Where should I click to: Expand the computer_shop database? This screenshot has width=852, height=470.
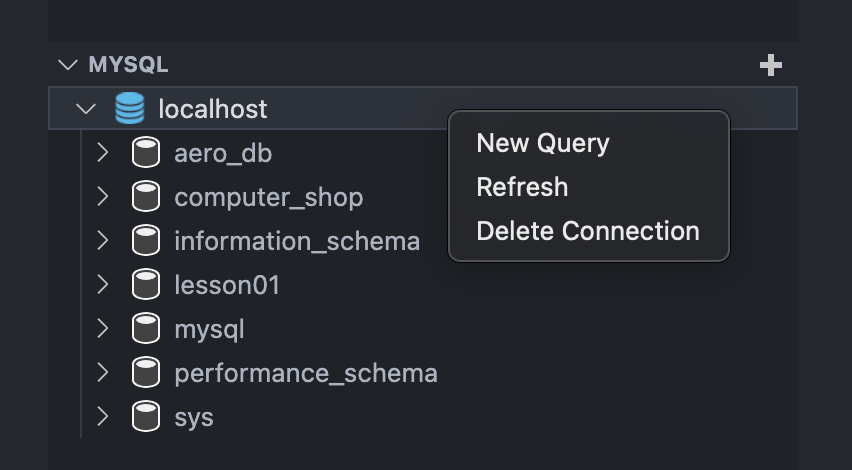(x=102, y=197)
